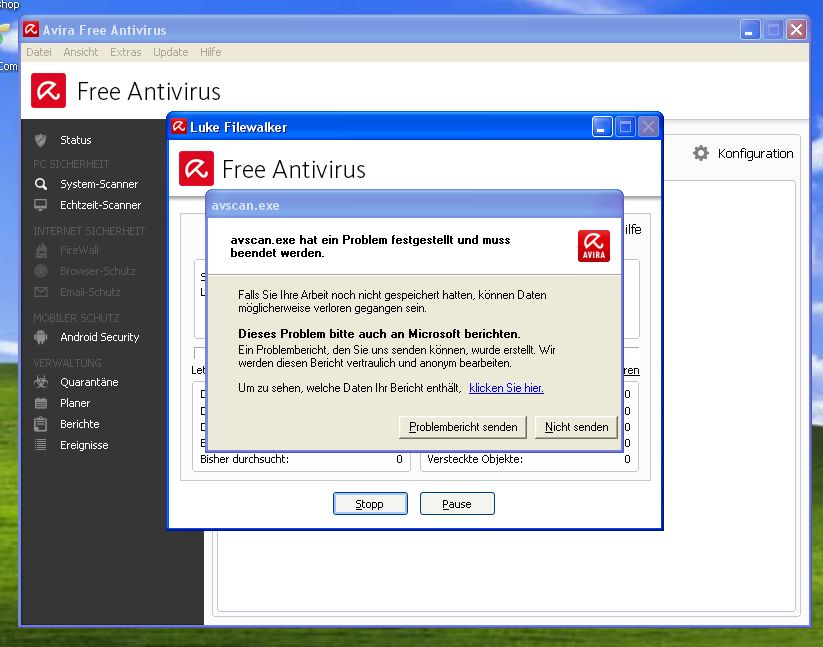This screenshot has width=823, height=647.
Task: Select FireWall in the sidebar
Action: click(x=79, y=250)
